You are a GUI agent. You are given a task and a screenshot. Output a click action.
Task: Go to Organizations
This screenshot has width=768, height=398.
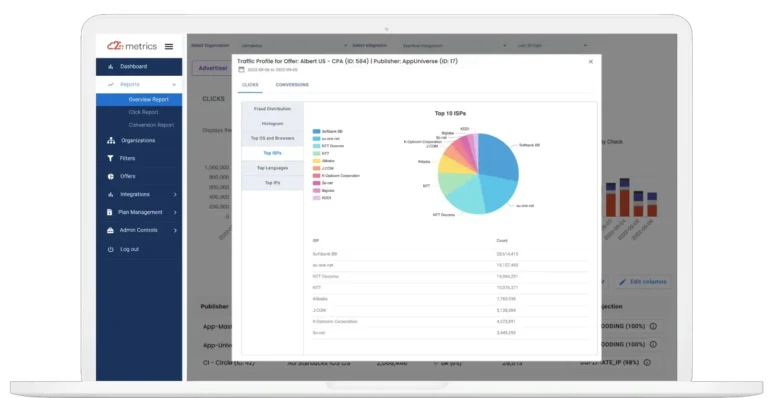[x=138, y=140]
